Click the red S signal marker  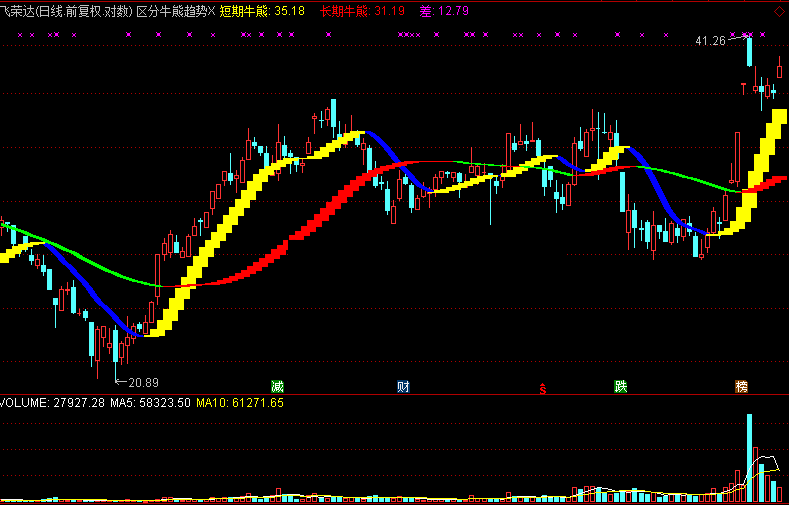pyautogui.click(x=543, y=388)
